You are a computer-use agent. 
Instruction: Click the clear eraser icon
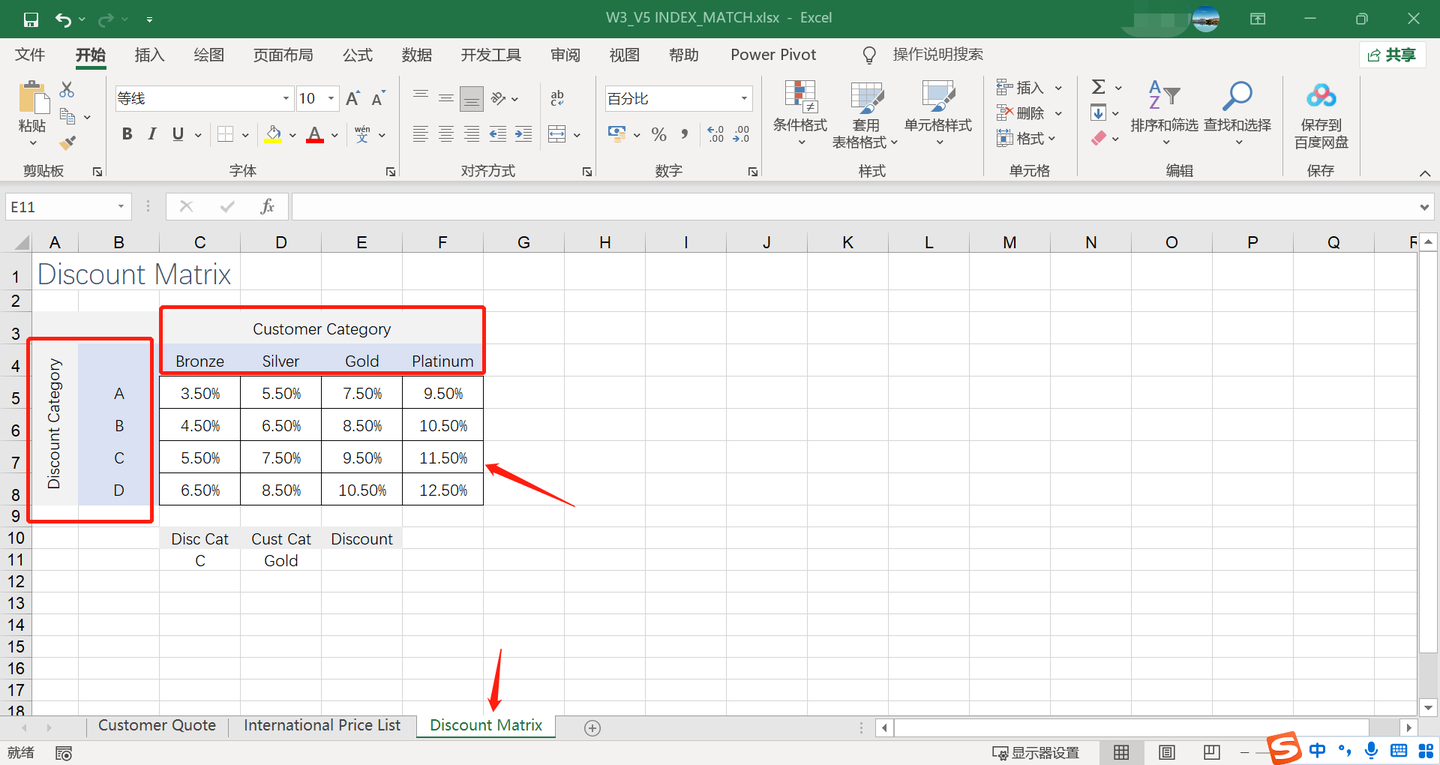1098,138
